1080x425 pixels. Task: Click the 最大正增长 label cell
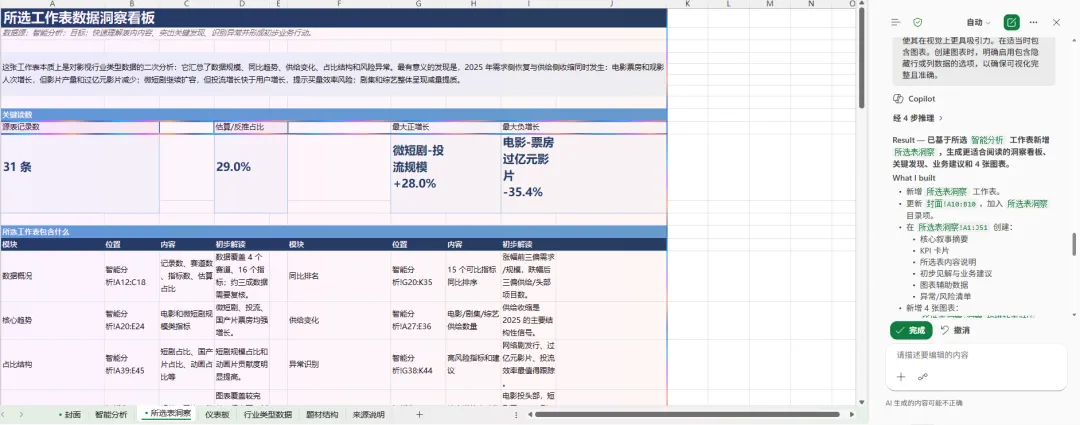click(x=446, y=127)
